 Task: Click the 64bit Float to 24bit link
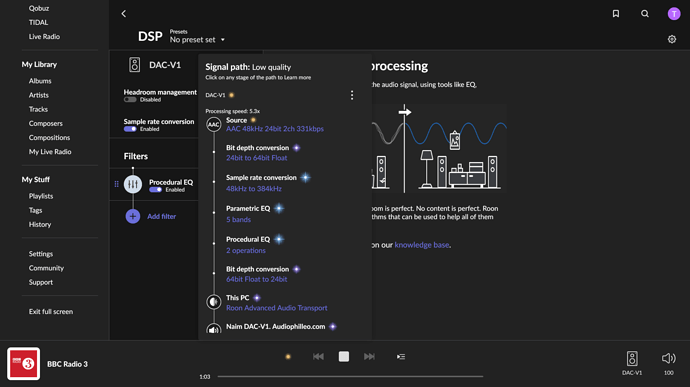click(257, 279)
